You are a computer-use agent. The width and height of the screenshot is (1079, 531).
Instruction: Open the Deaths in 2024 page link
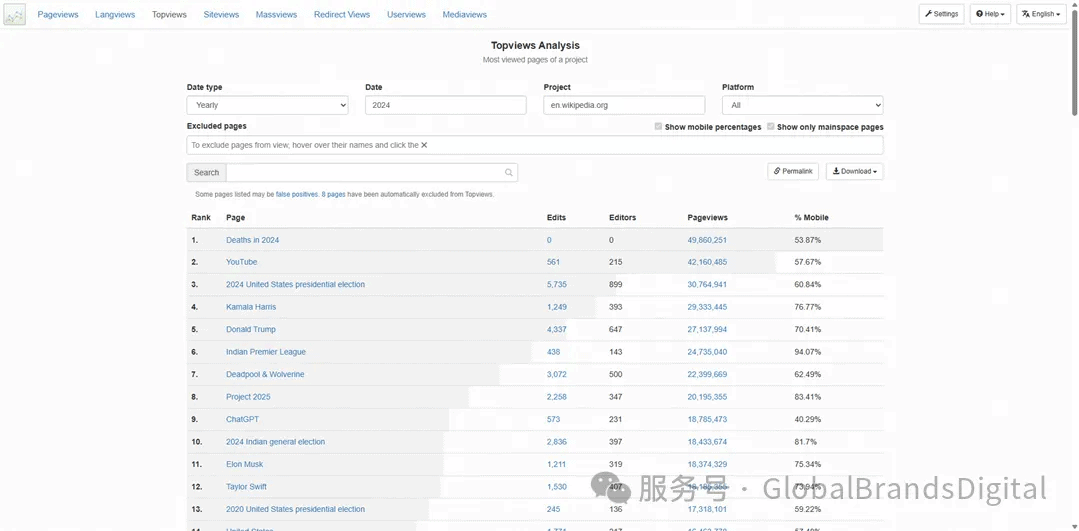click(x=253, y=240)
